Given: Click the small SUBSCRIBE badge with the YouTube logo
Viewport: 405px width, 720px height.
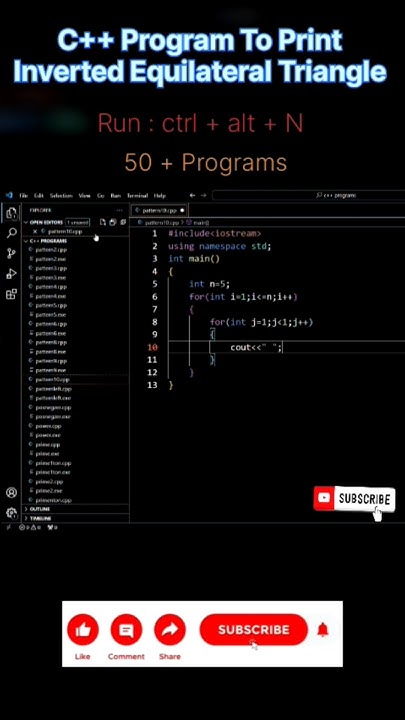Looking at the screenshot, I should [x=354, y=499].
